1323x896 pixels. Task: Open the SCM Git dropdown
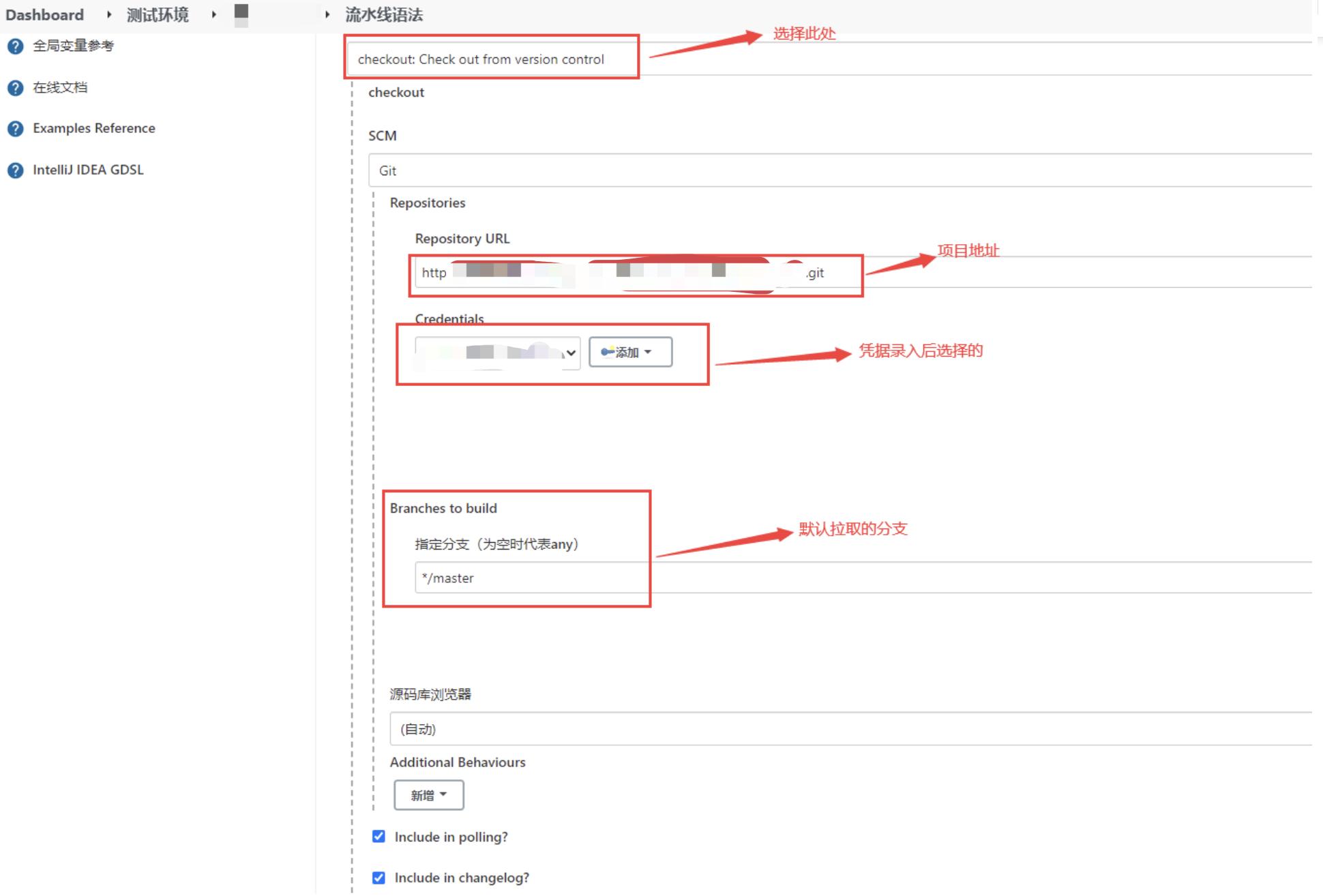[x=839, y=170]
